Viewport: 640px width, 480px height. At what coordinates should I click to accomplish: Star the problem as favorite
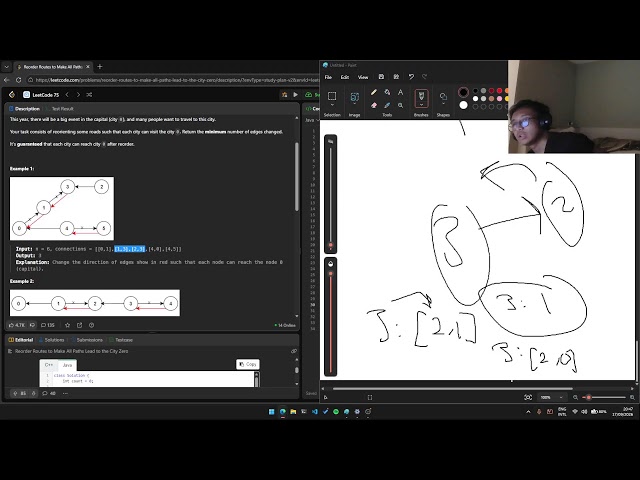67,325
